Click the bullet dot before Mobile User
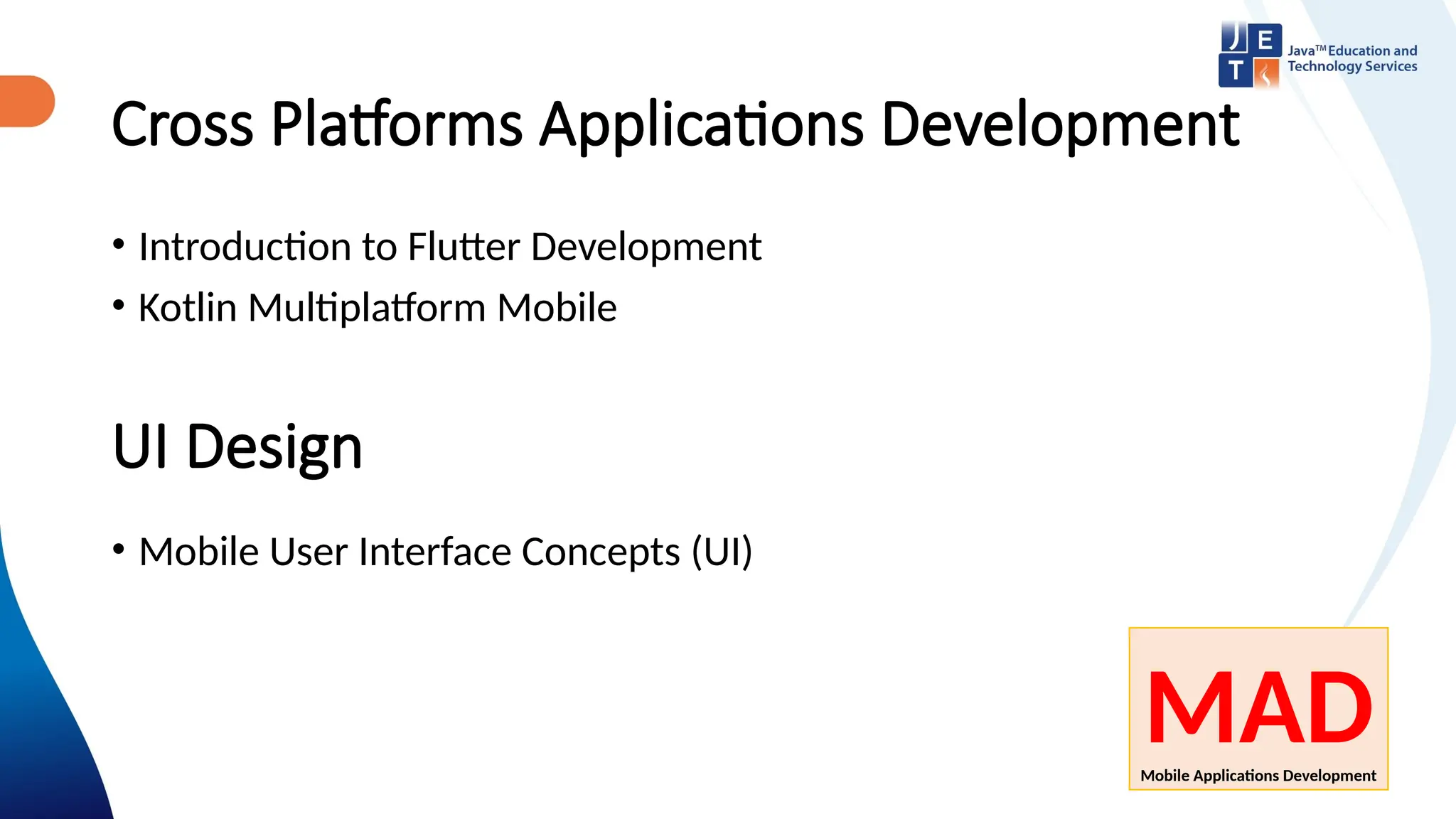This screenshot has width=1456, height=819. tap(119, 550)
